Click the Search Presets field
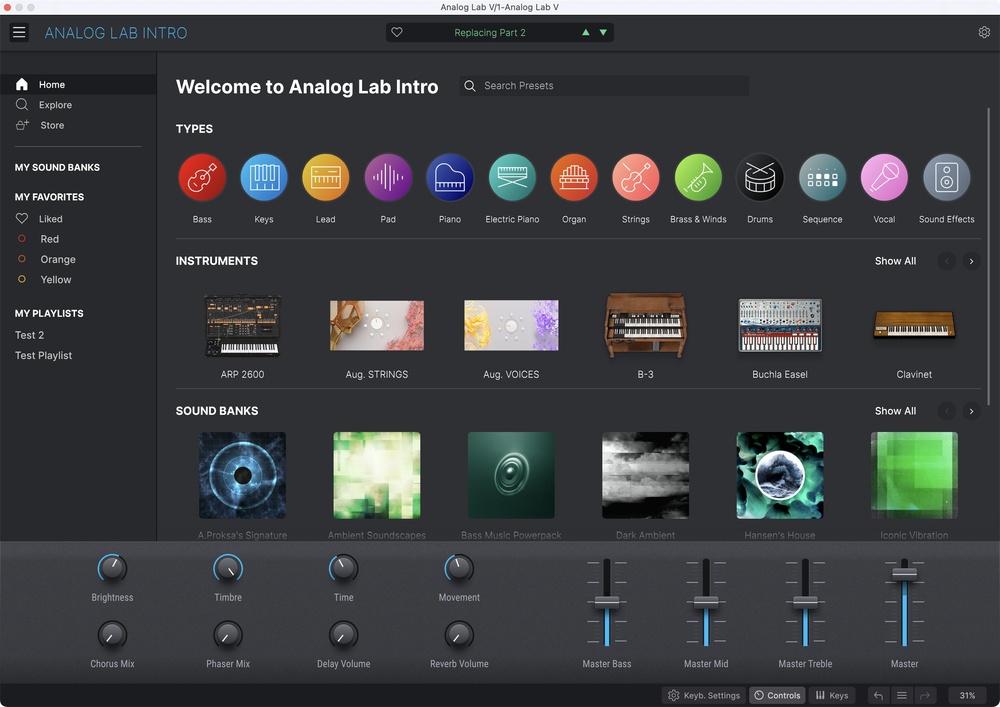1000x707 pixels. tap(605, 86)
